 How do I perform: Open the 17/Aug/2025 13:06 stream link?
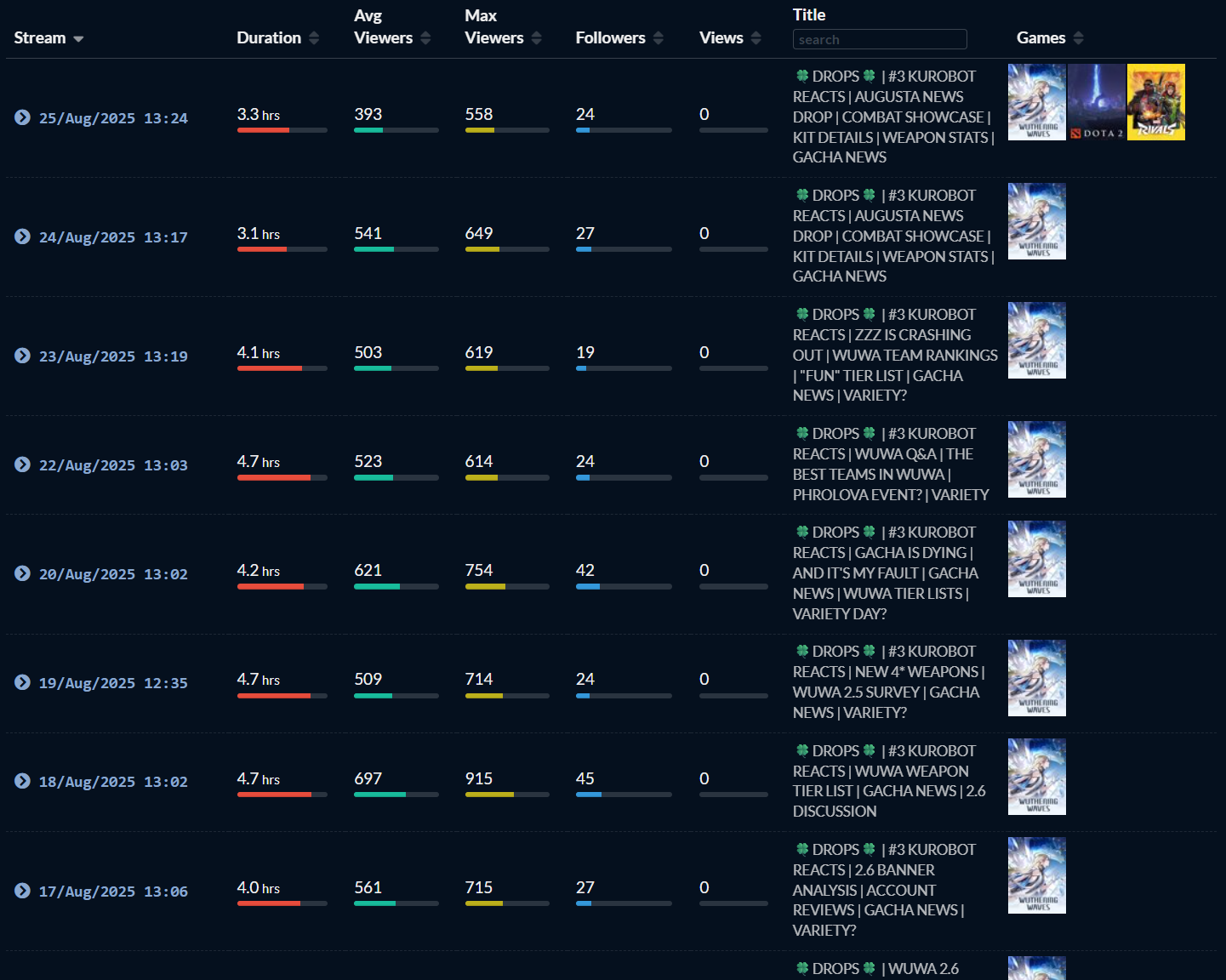click(x=113, y=892)
